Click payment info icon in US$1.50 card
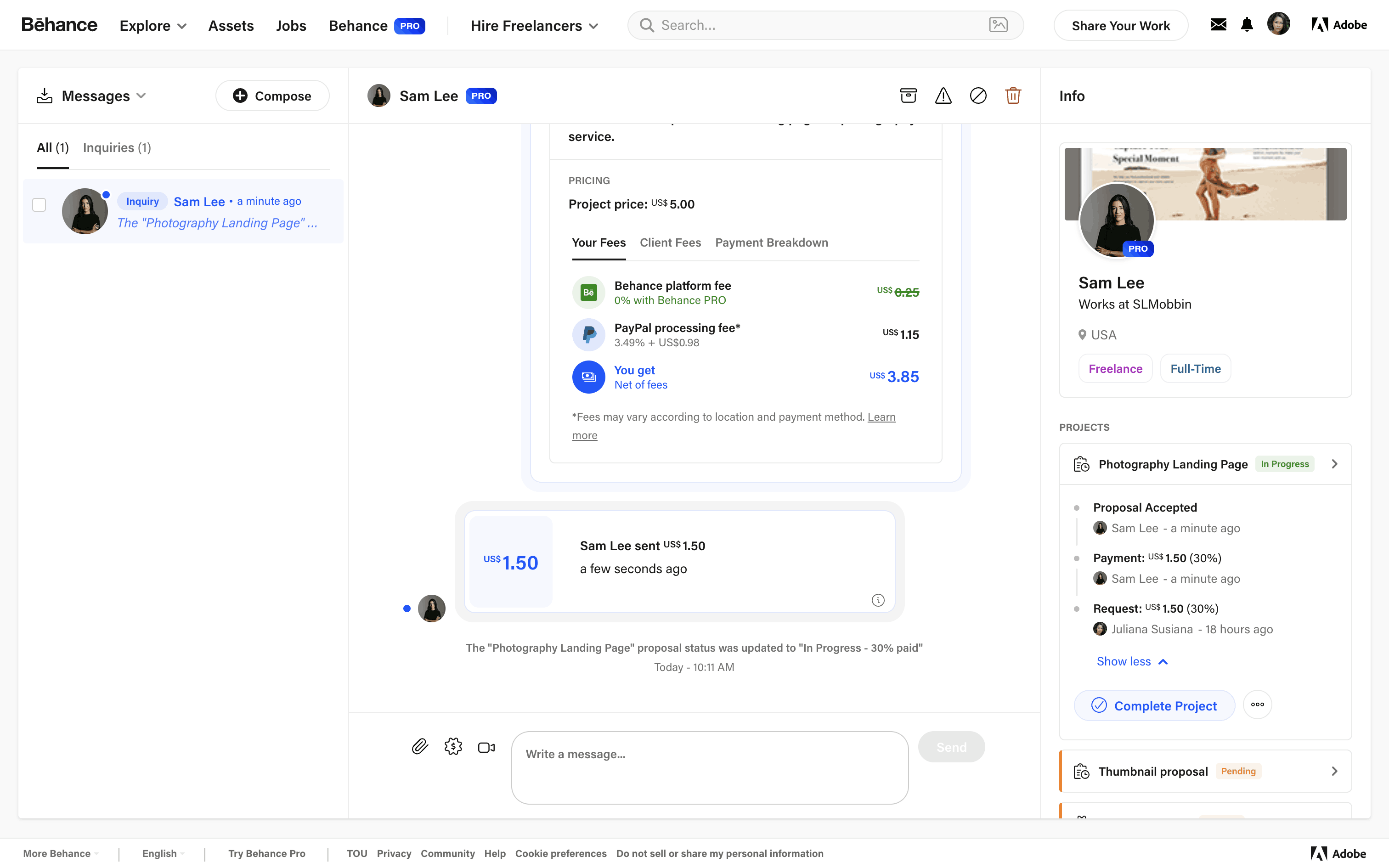 878,600
